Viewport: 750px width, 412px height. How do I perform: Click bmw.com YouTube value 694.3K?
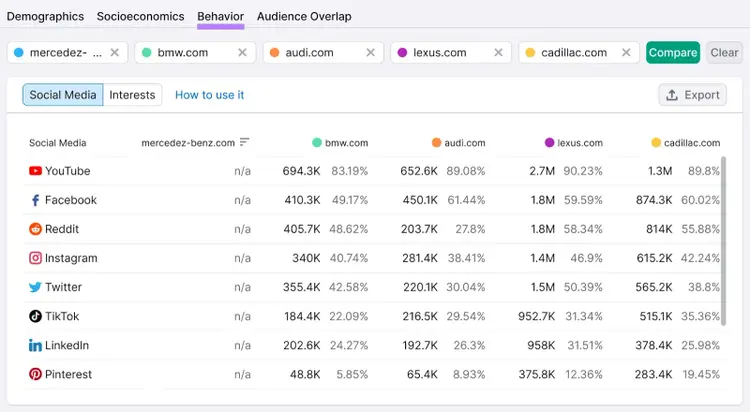[301, 171]
